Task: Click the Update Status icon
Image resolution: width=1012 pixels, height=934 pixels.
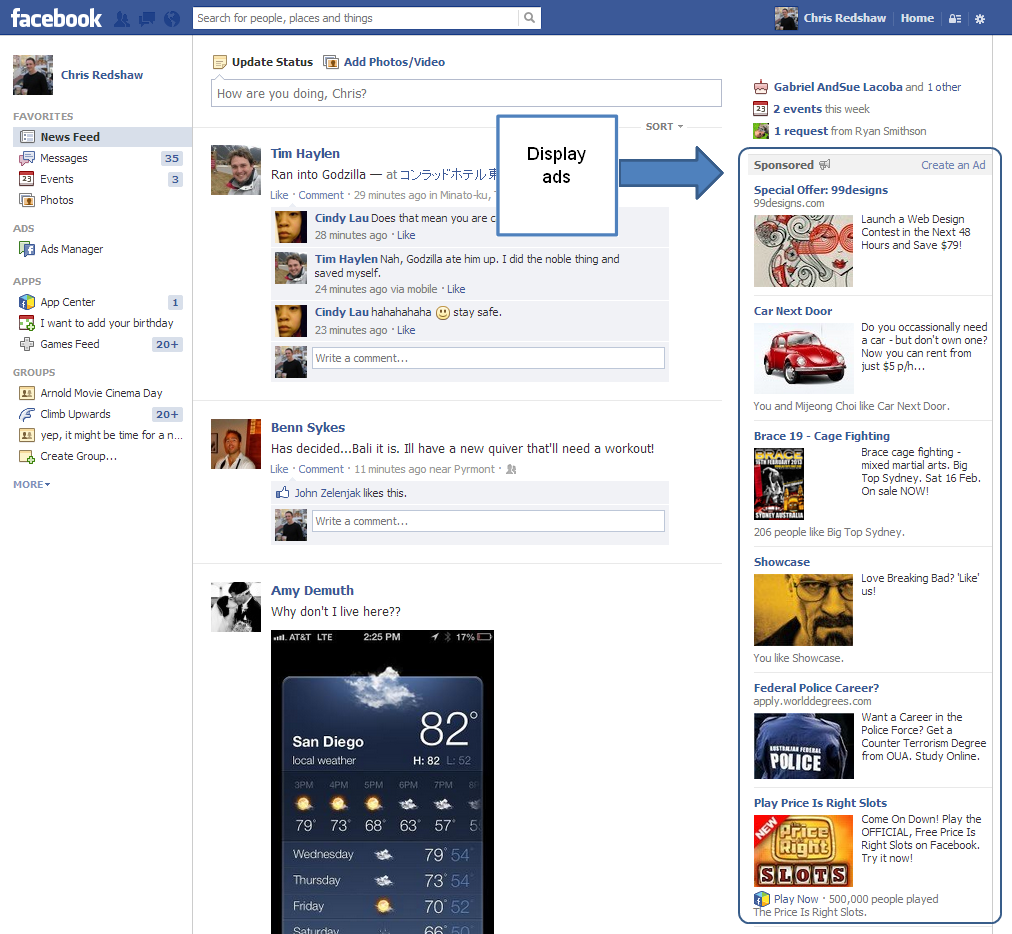Action: [x=220, y=62]
